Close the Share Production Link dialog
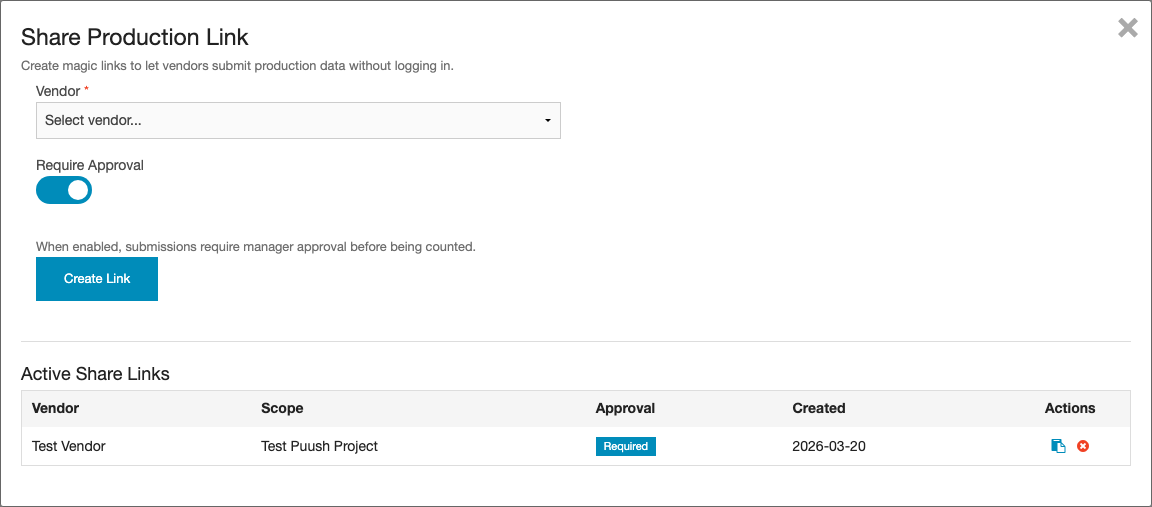This screenshot has width=1152, height=507. [1127, 28]
